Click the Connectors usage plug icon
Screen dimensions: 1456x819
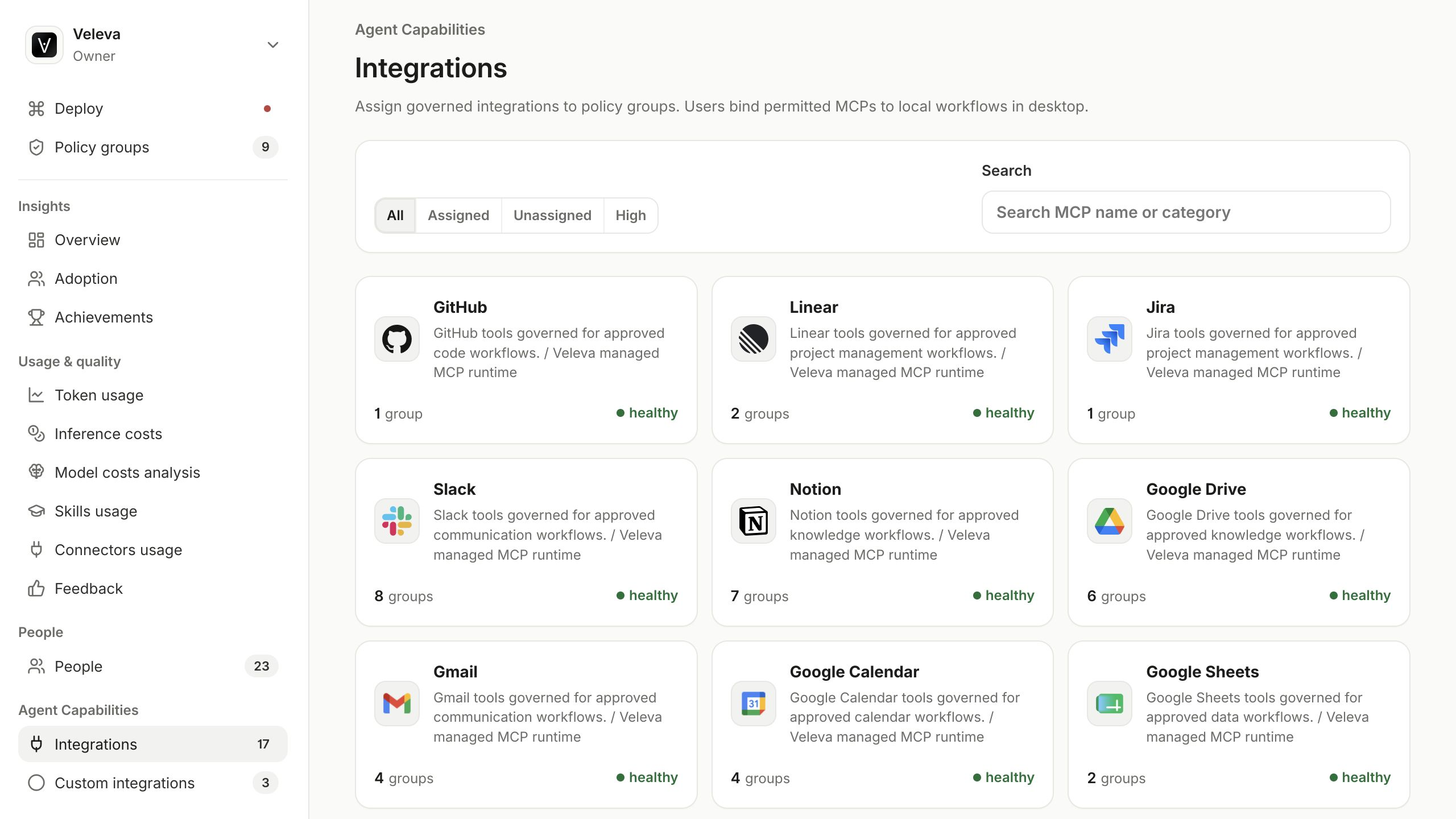pyautogui.click(x=36, y=550)
